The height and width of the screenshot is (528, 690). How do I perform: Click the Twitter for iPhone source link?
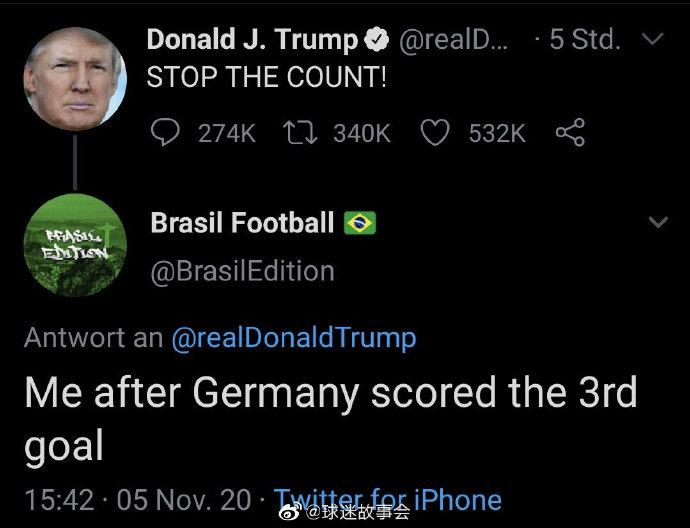pos(388,498)
